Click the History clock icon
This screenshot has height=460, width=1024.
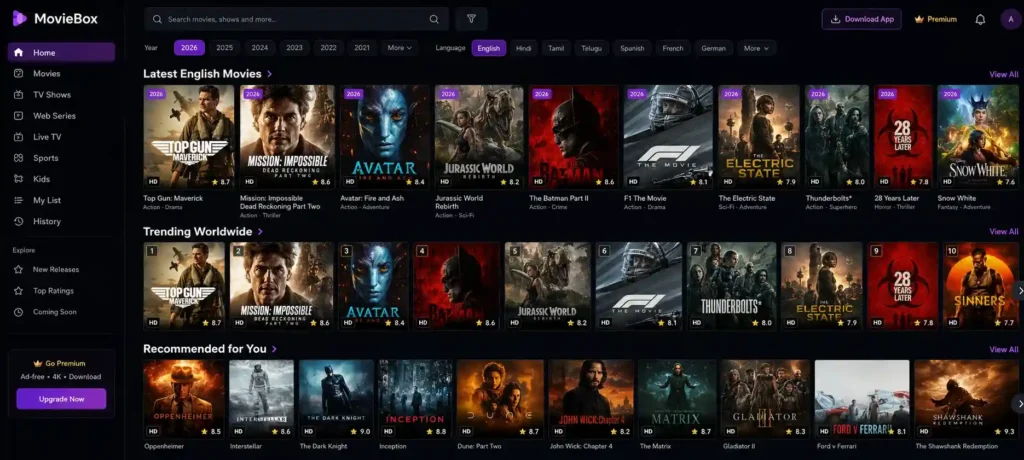coord(19,222)
